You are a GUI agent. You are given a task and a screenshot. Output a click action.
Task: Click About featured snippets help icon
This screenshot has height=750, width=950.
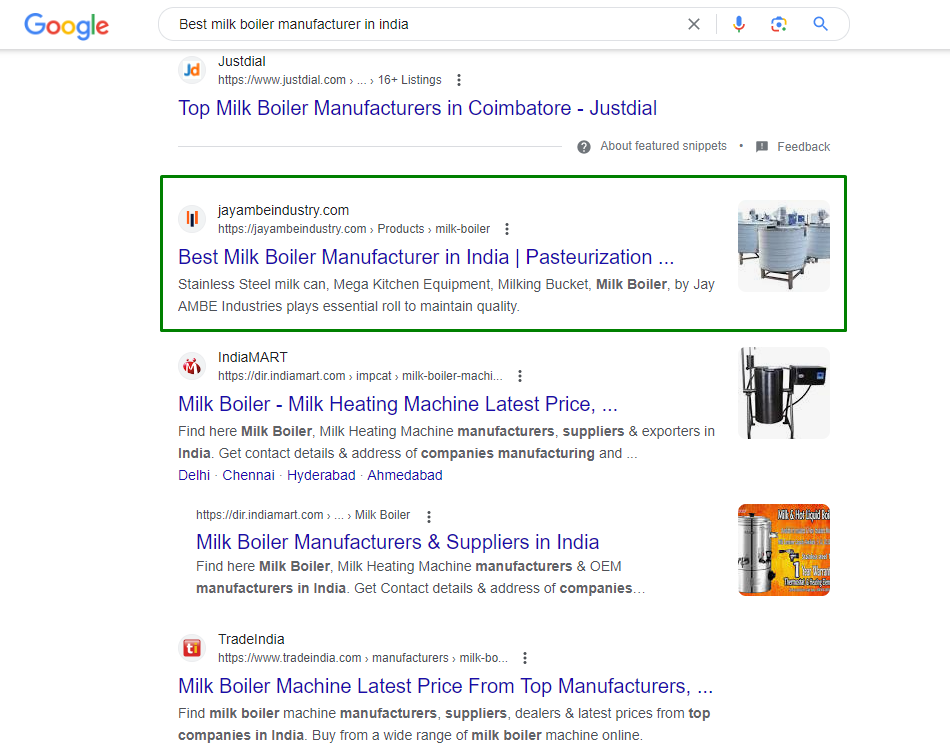pyautogui.click(x=583, y=147)
